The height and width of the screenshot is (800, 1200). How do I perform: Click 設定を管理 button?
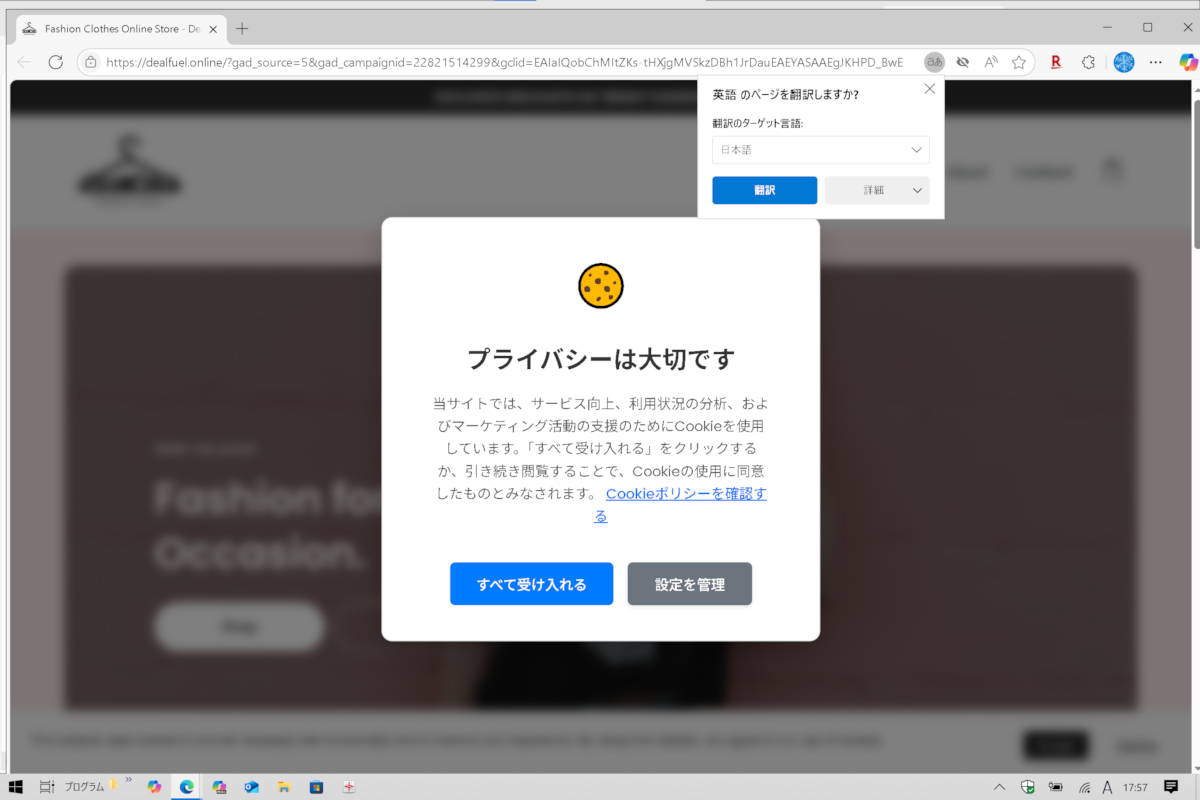click(x=690, y=584)
